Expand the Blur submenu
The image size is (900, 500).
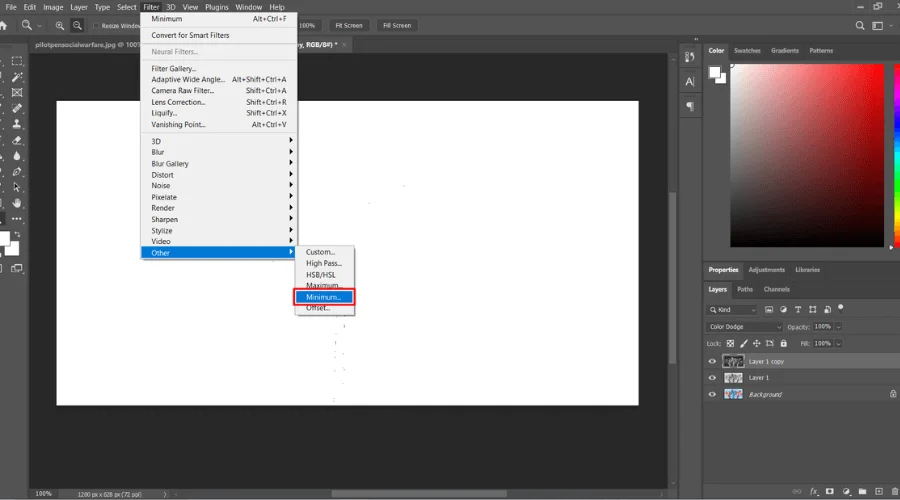point(218,152)
